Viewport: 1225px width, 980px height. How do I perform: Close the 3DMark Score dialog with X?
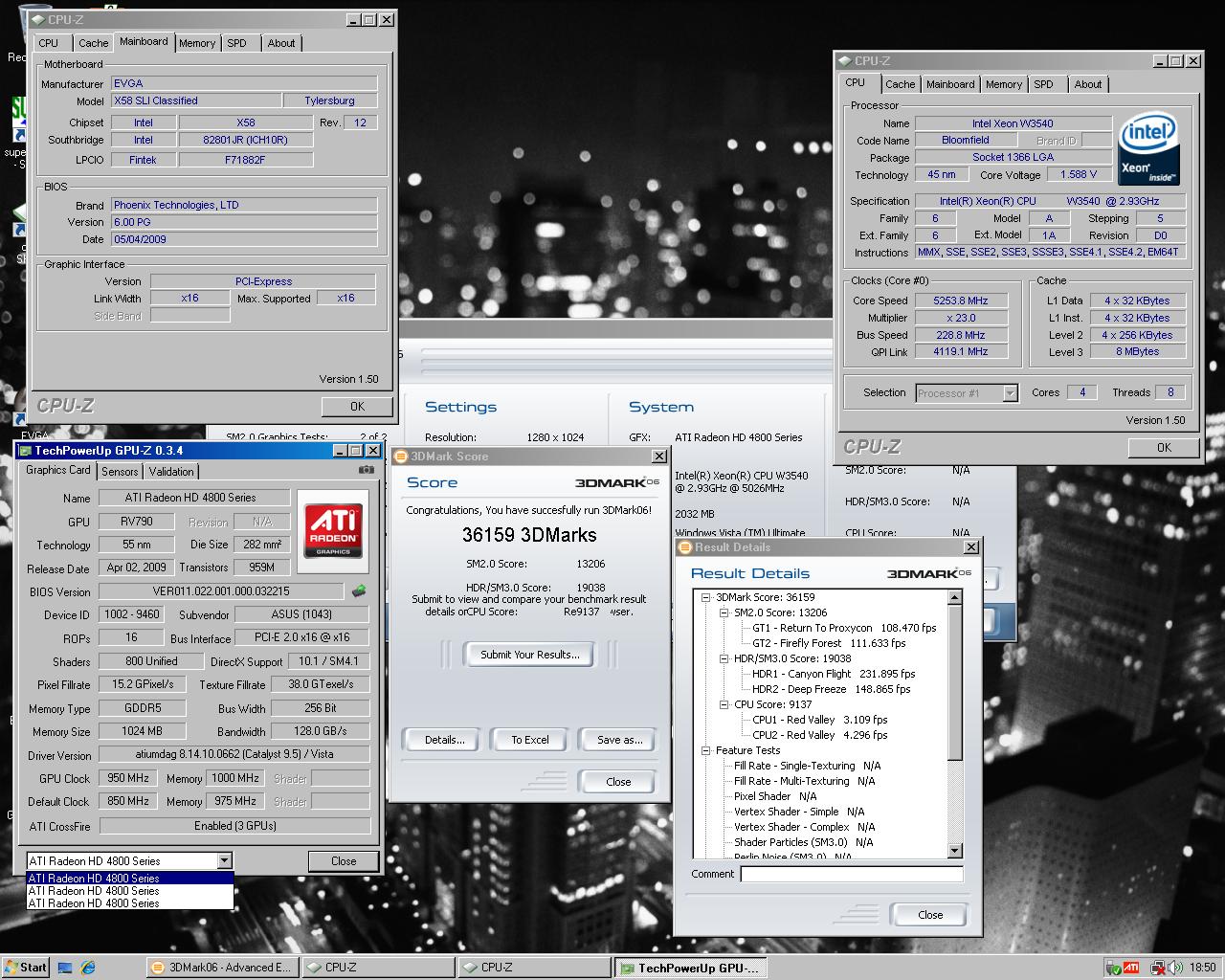tap(658, 457)
